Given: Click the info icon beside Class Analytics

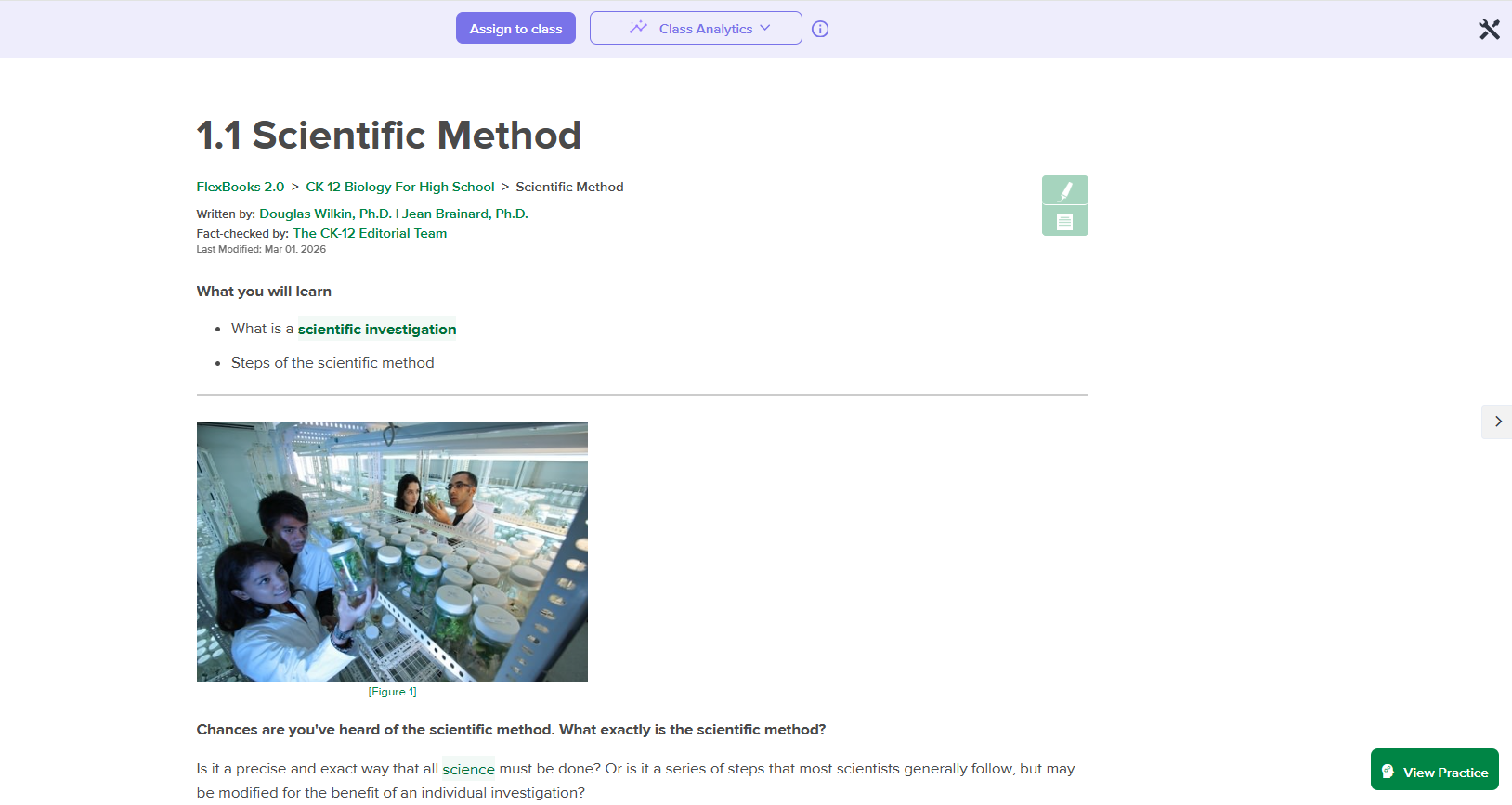Looking at the screenshot, I should tap(820, 29).
